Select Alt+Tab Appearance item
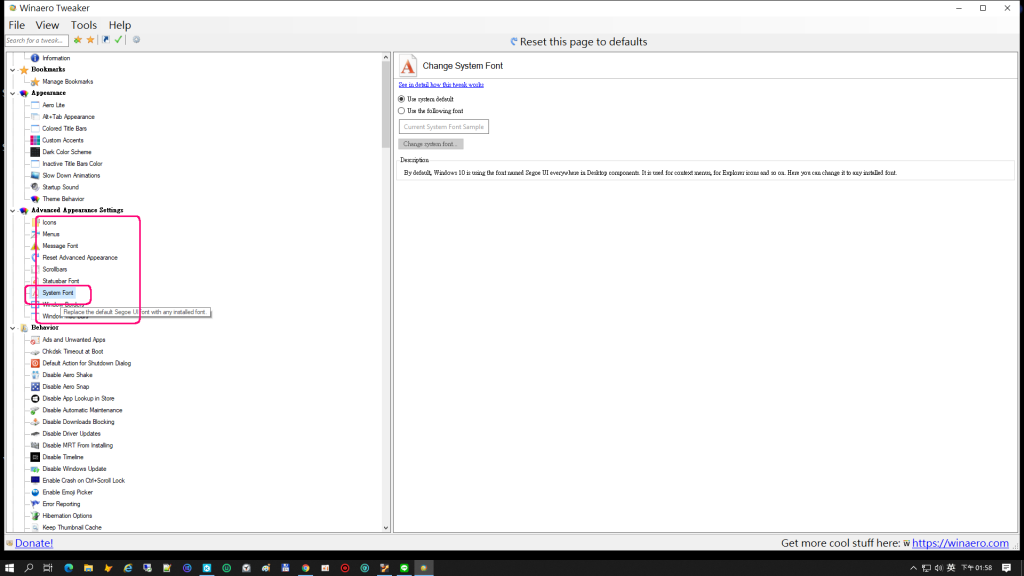 pos(68,117)
